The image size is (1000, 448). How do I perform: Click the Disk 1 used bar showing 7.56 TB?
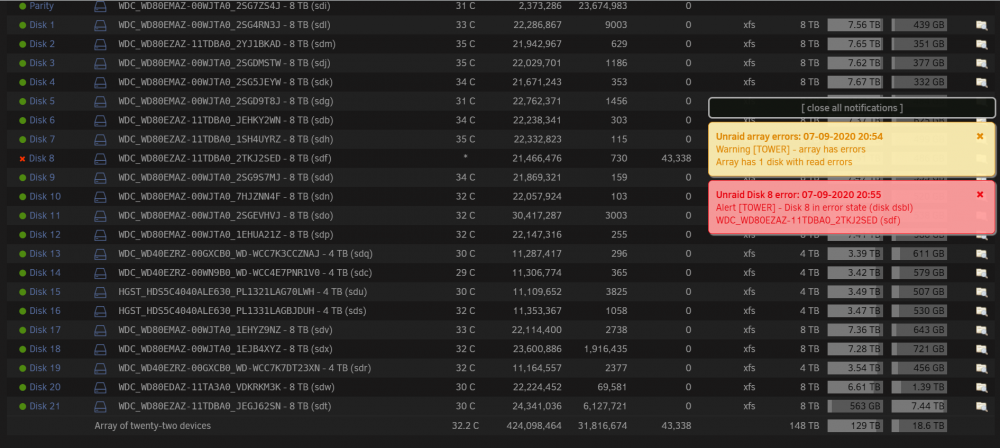pyautogui.click(x=855, y=25)
